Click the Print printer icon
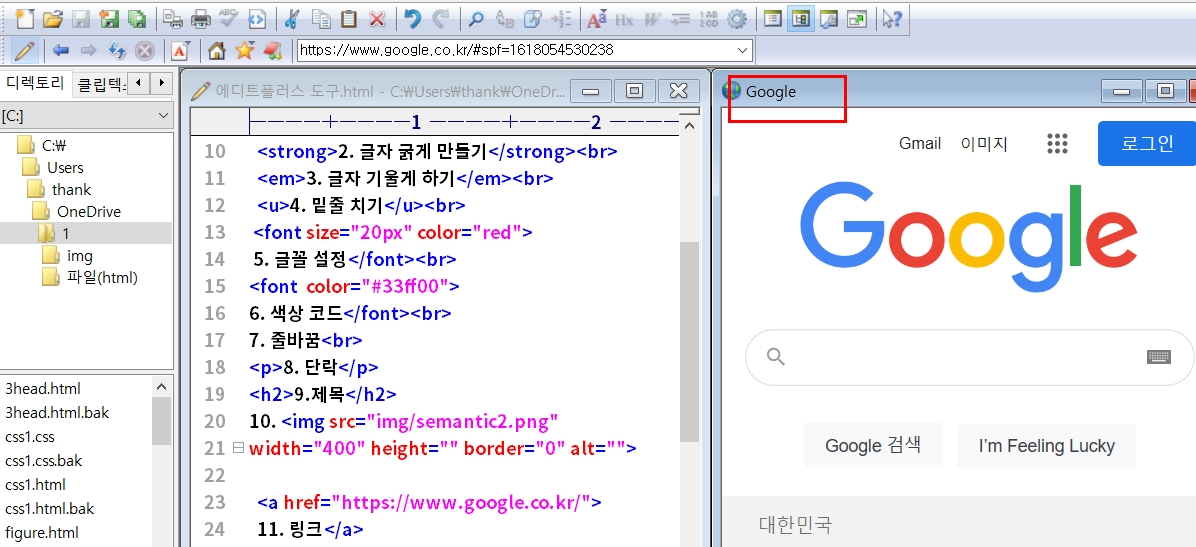Screen dimensions: 1196x547 [x=201, y=19]
